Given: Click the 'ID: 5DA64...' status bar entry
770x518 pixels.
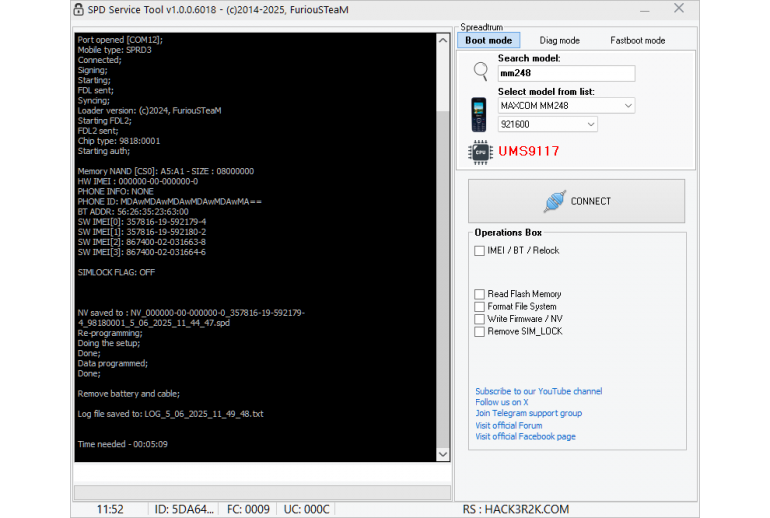Looking at the screenshot, I should pos(184,510).
